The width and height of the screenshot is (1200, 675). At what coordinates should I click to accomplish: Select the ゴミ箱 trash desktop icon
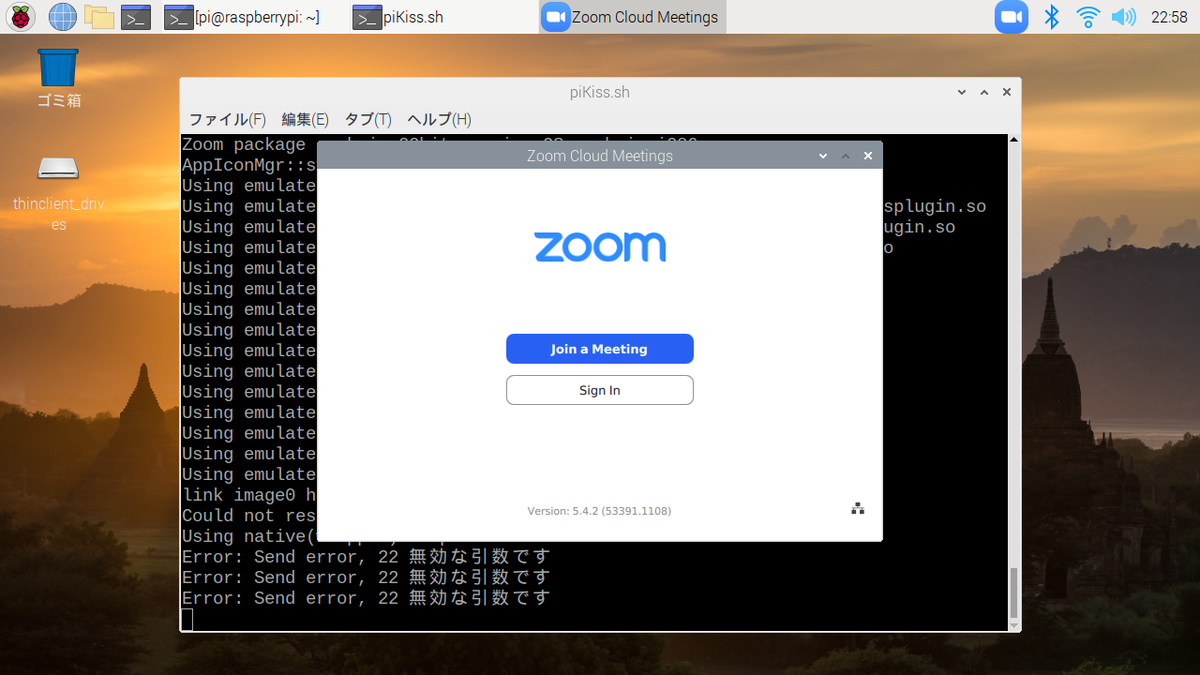[58, 78]
